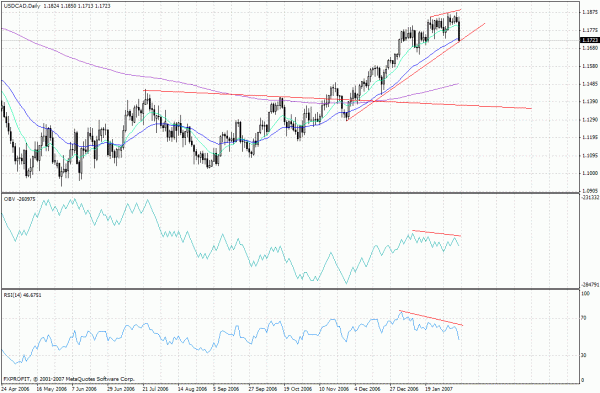This screenshot has width=600, height=393.
Task: Click the 1.1680 price axis label
Action: (x=590, y=48)
